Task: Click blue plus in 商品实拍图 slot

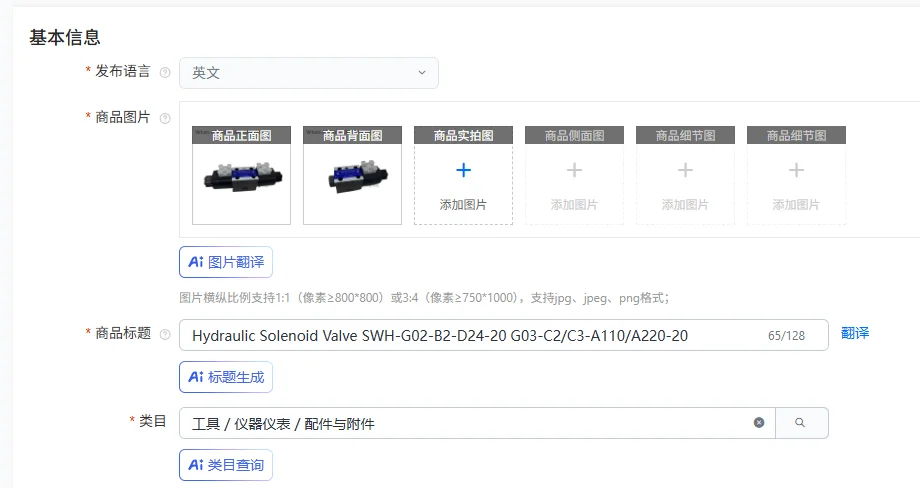Action: tap(464, 170)
